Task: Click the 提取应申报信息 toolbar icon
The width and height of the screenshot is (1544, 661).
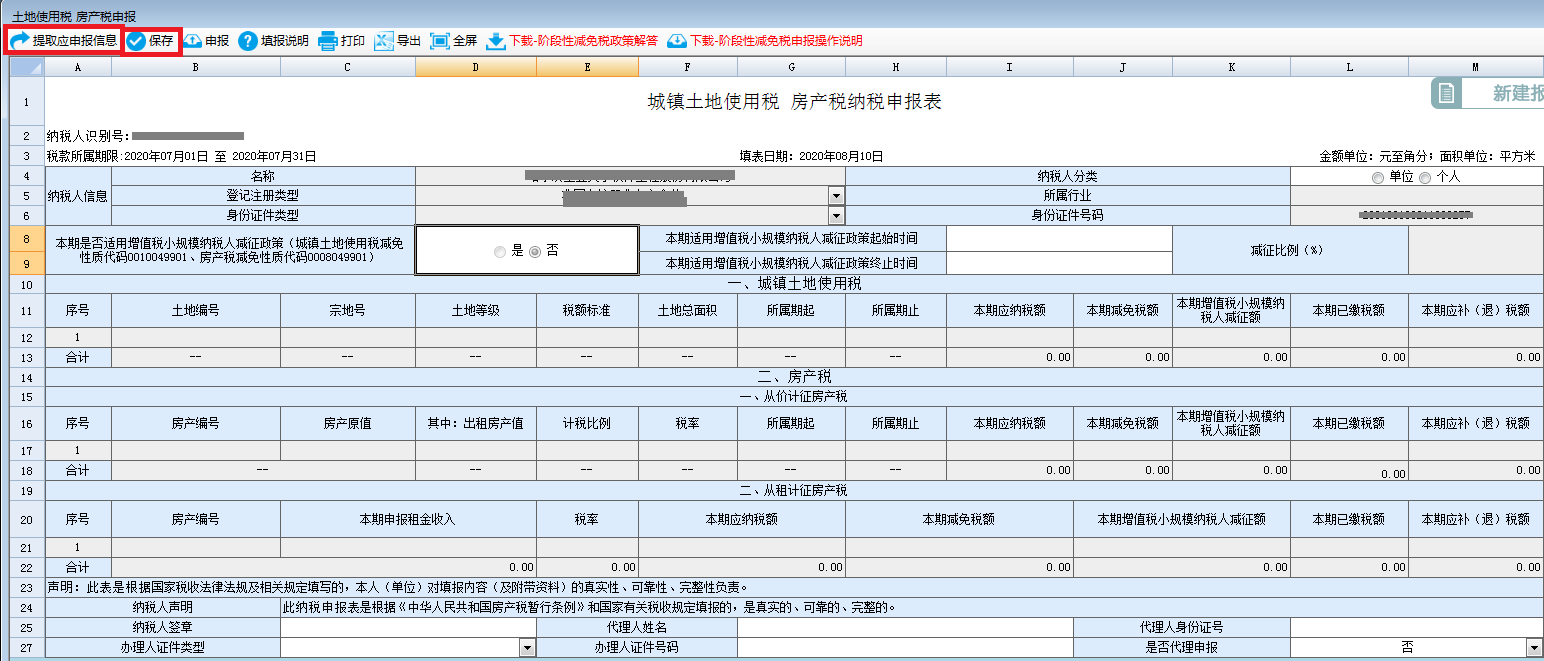Action: click(20, 41)
